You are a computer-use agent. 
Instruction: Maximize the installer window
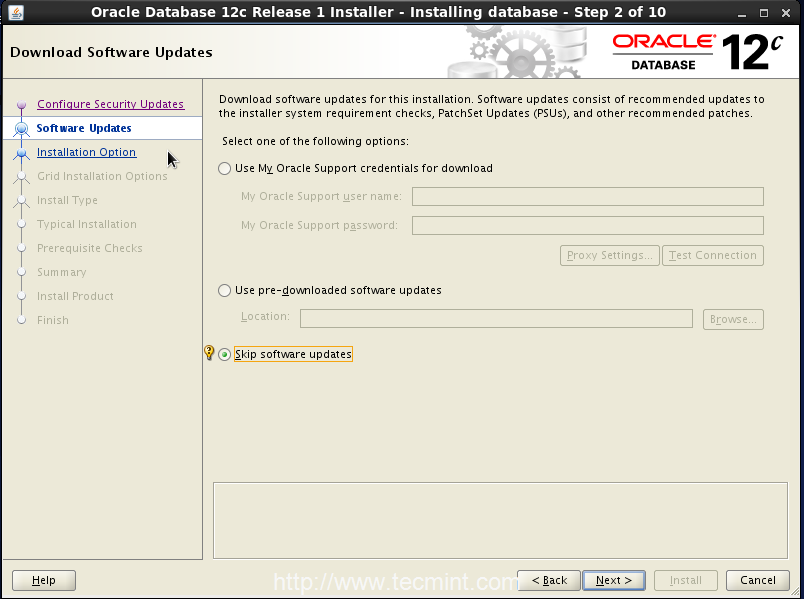(764, 13)
